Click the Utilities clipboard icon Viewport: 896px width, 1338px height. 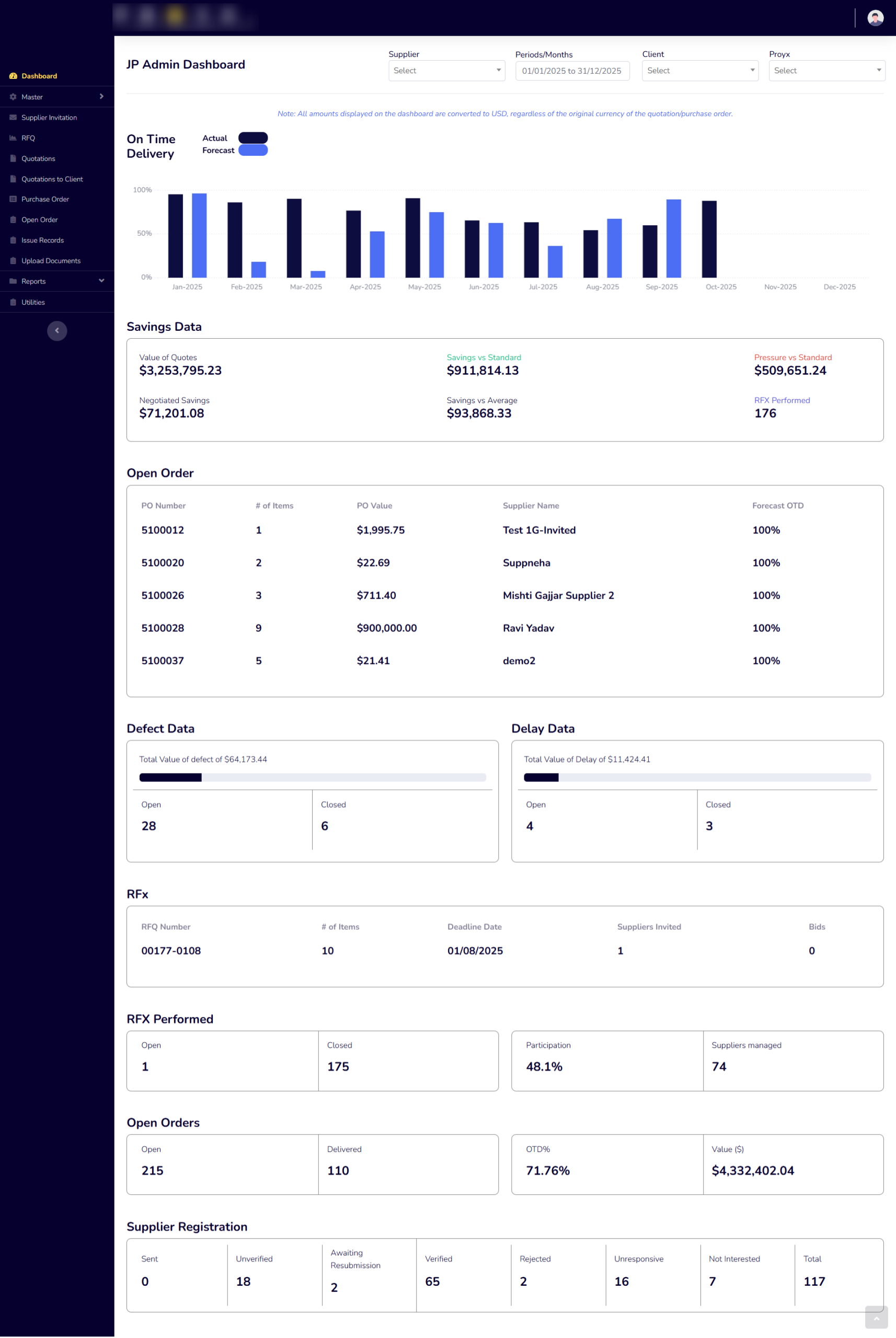point(13,303)
